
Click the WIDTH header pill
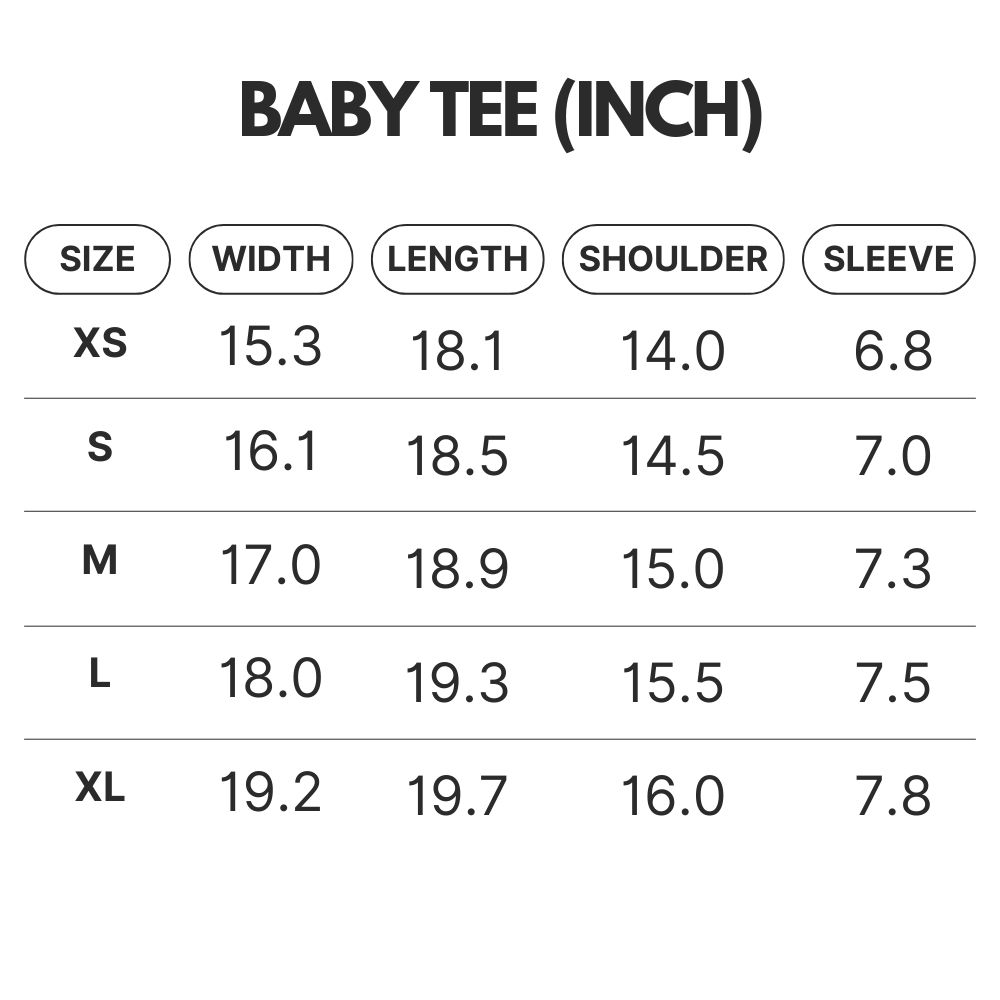point(271,259)
